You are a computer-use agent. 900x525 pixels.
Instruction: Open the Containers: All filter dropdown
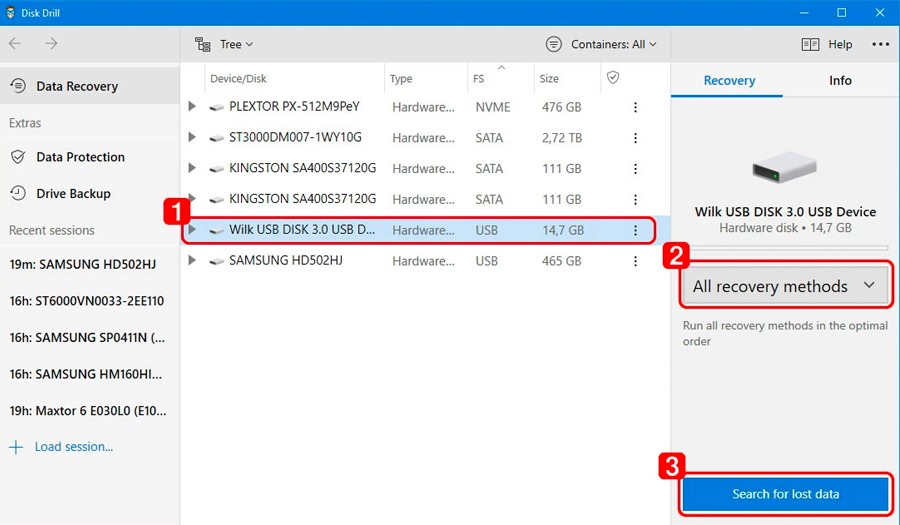(x=601, y=44)
